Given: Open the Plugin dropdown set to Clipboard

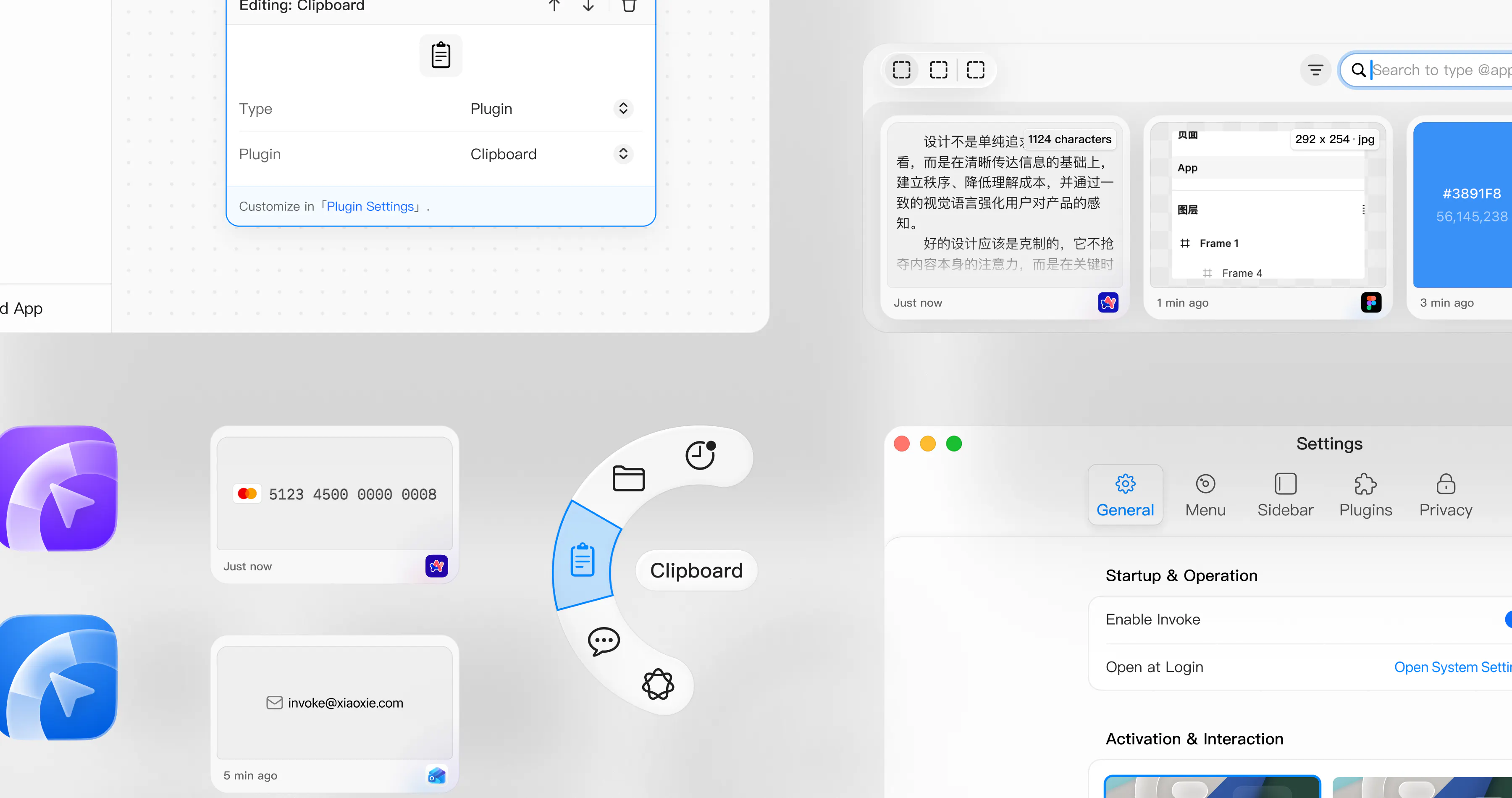Looking at the screenshot, I should point(551,154).
